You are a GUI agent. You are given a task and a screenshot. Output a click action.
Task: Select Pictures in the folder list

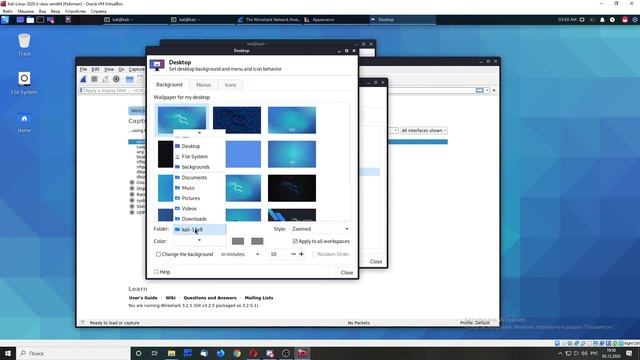199,198
